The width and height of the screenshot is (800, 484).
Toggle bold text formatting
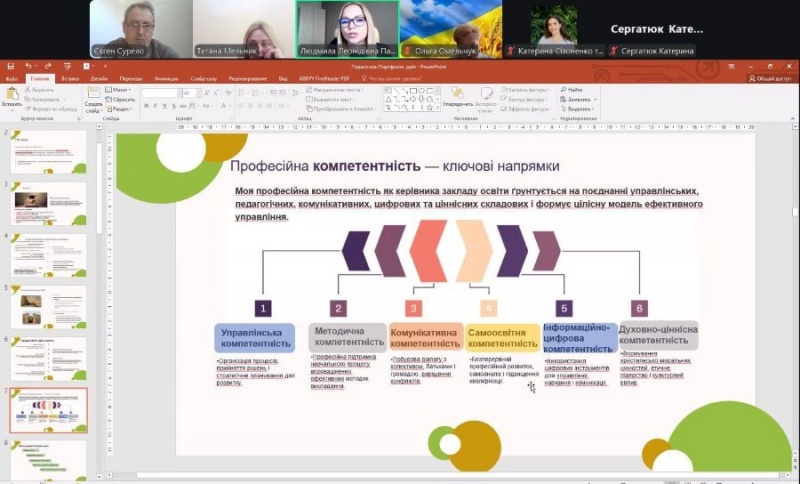coord(145,107)
